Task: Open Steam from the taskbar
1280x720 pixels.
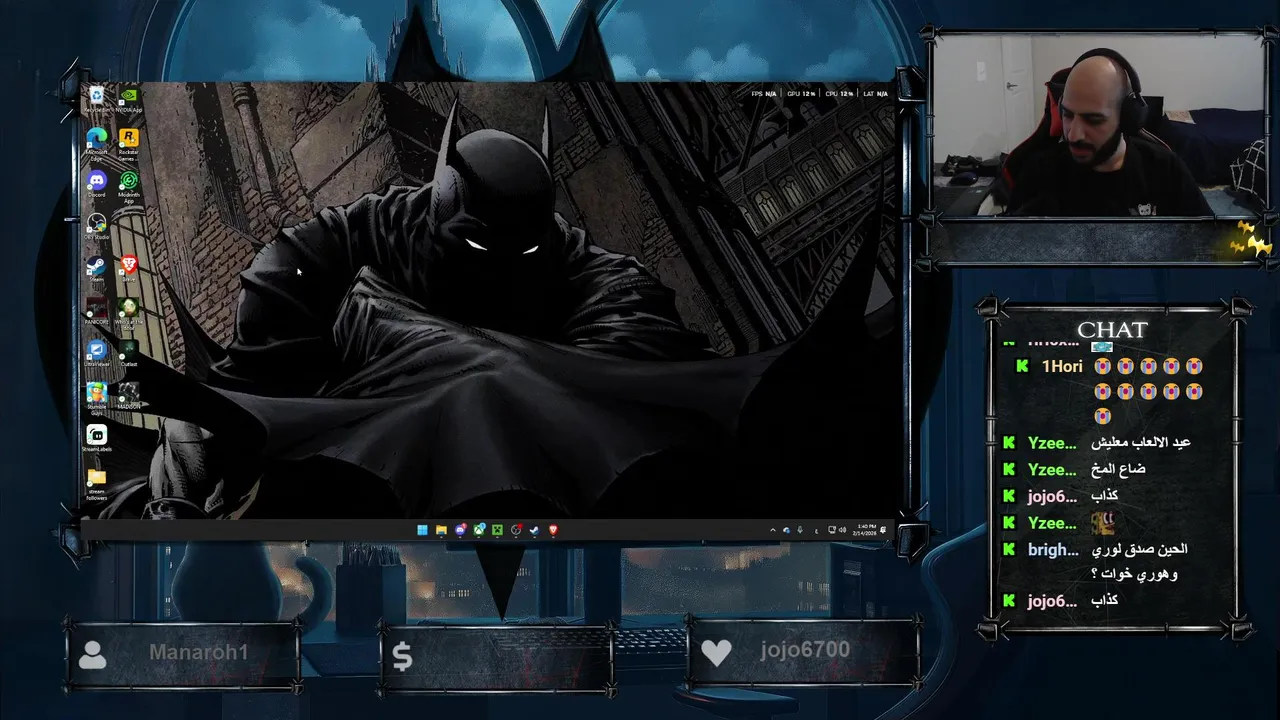Action: (x=534, y=530)
